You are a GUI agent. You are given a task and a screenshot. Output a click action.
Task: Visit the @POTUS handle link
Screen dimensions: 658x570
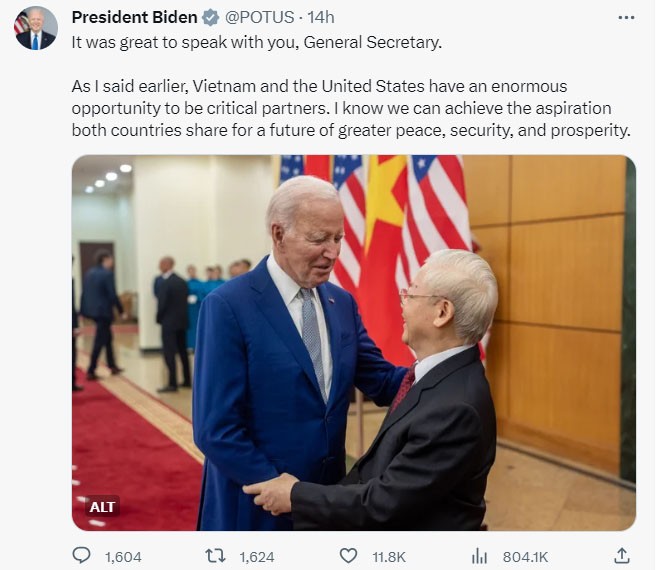pos(259,17)
